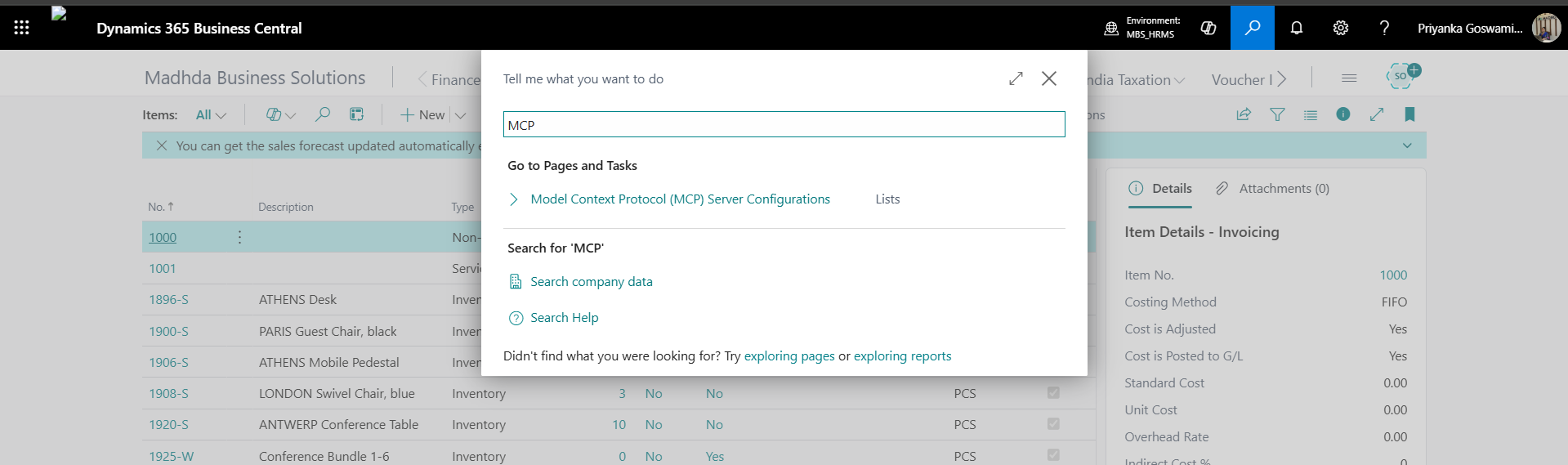
Task: Open the row options menu for item 1000
Action: (x=239, y=237)
